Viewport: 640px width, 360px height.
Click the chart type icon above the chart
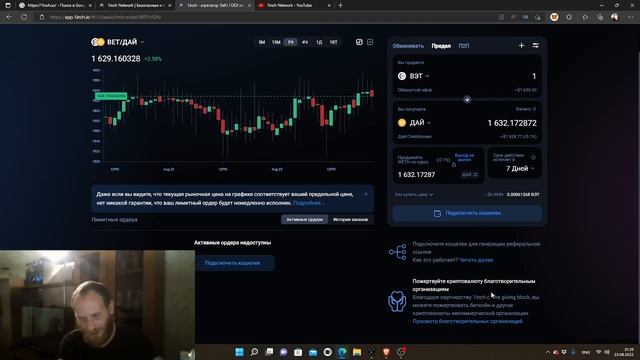pos(359,42)
